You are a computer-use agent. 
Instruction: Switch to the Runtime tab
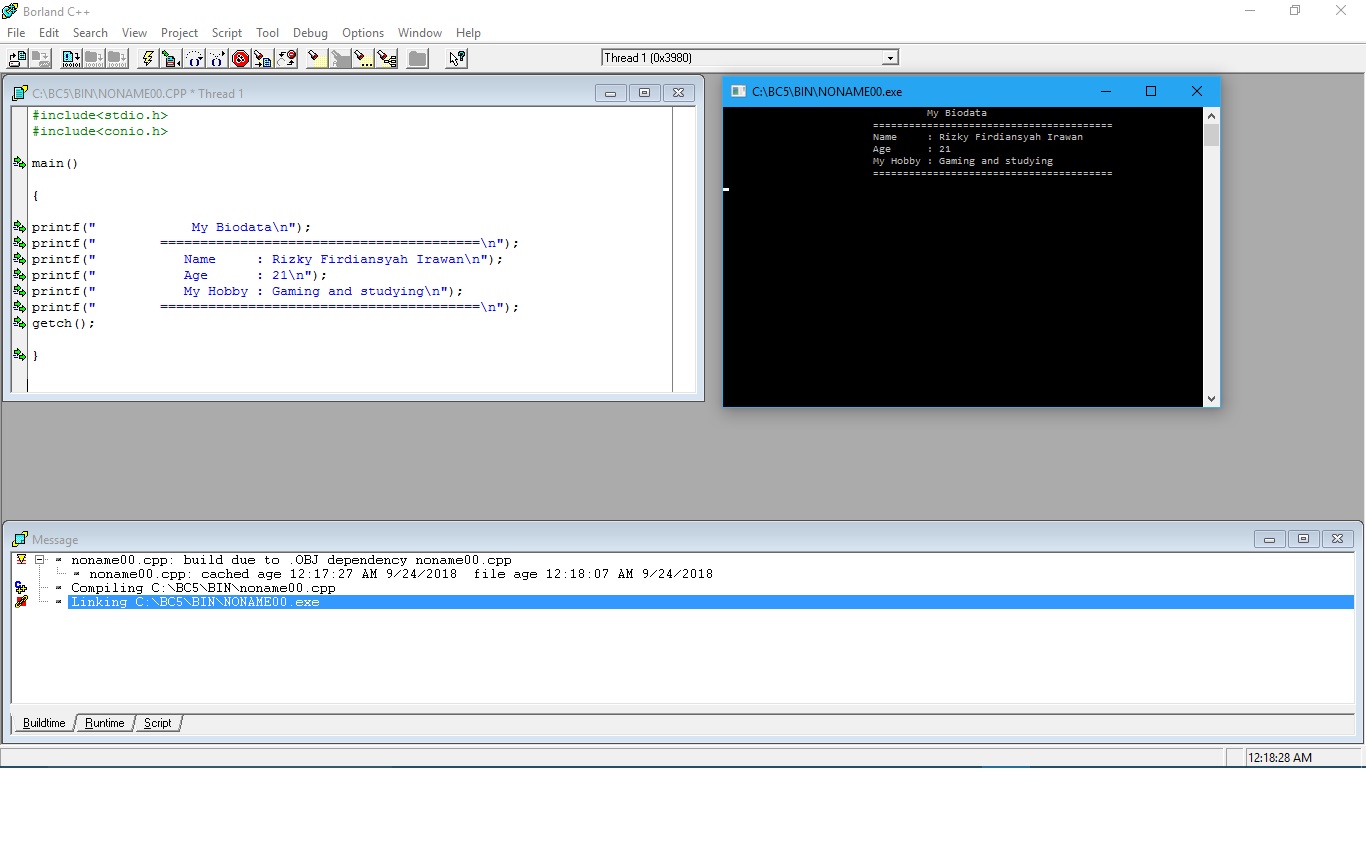pos(104,723)
